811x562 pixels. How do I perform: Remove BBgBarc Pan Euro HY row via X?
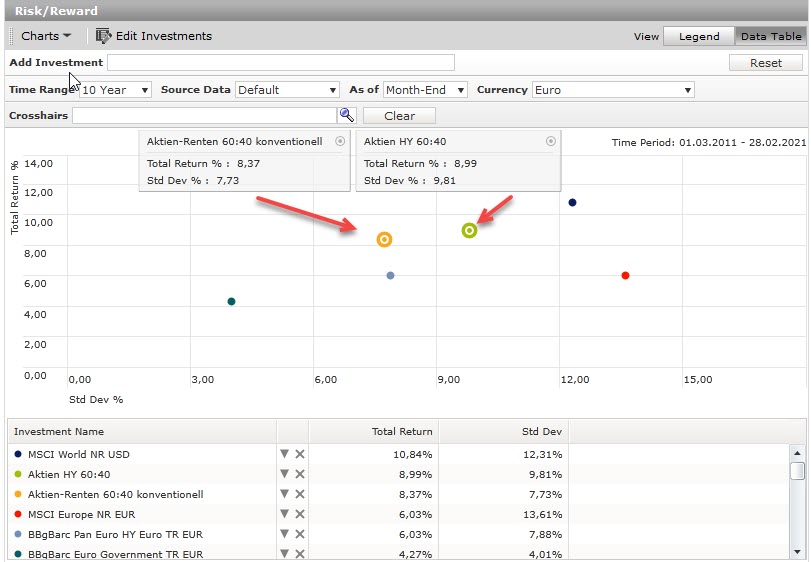tap(300, 534)
